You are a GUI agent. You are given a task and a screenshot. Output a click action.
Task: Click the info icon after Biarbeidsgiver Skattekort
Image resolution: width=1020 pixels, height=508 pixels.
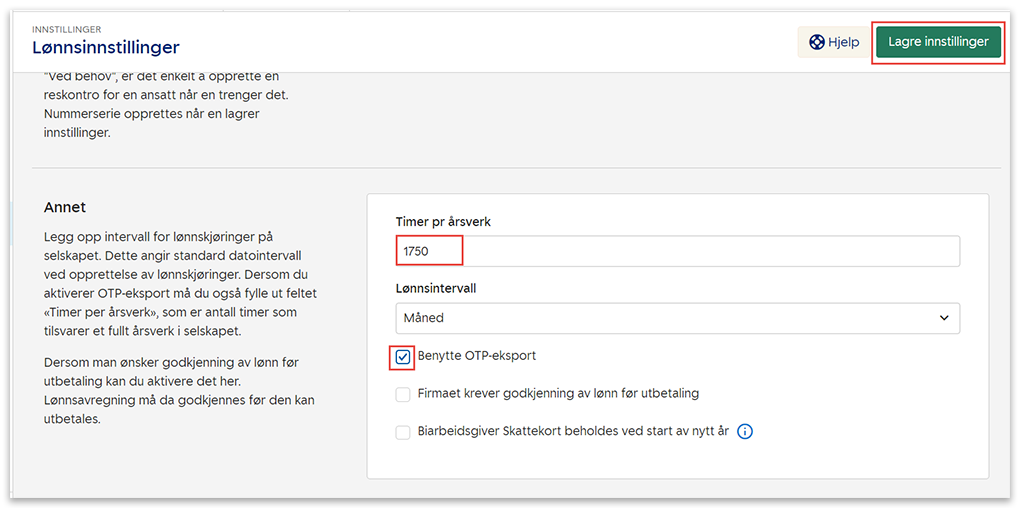pyautogui.click(x=744, y=432)
